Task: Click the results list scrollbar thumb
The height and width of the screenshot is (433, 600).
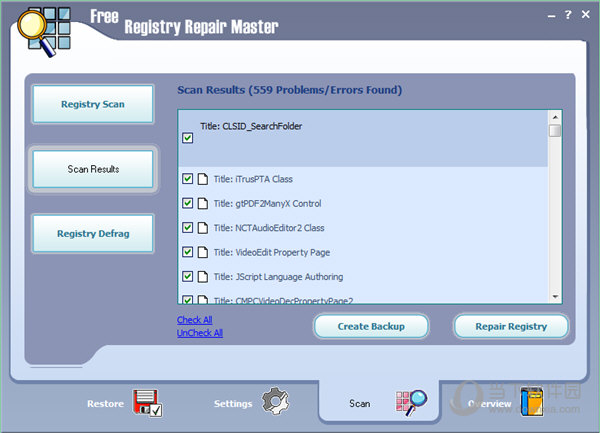Action: point(555,130)
